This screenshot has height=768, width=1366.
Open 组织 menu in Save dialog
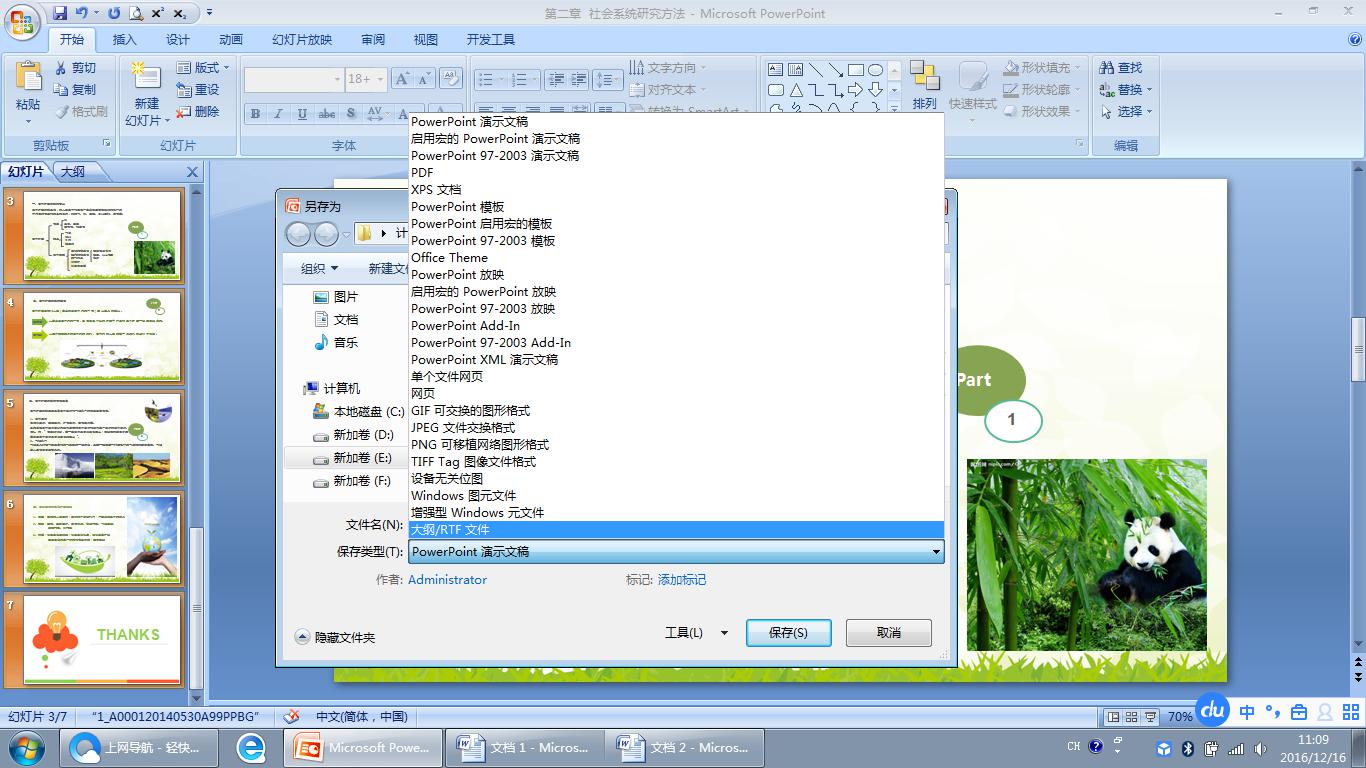pyautogui.click(x=319, y=268)
